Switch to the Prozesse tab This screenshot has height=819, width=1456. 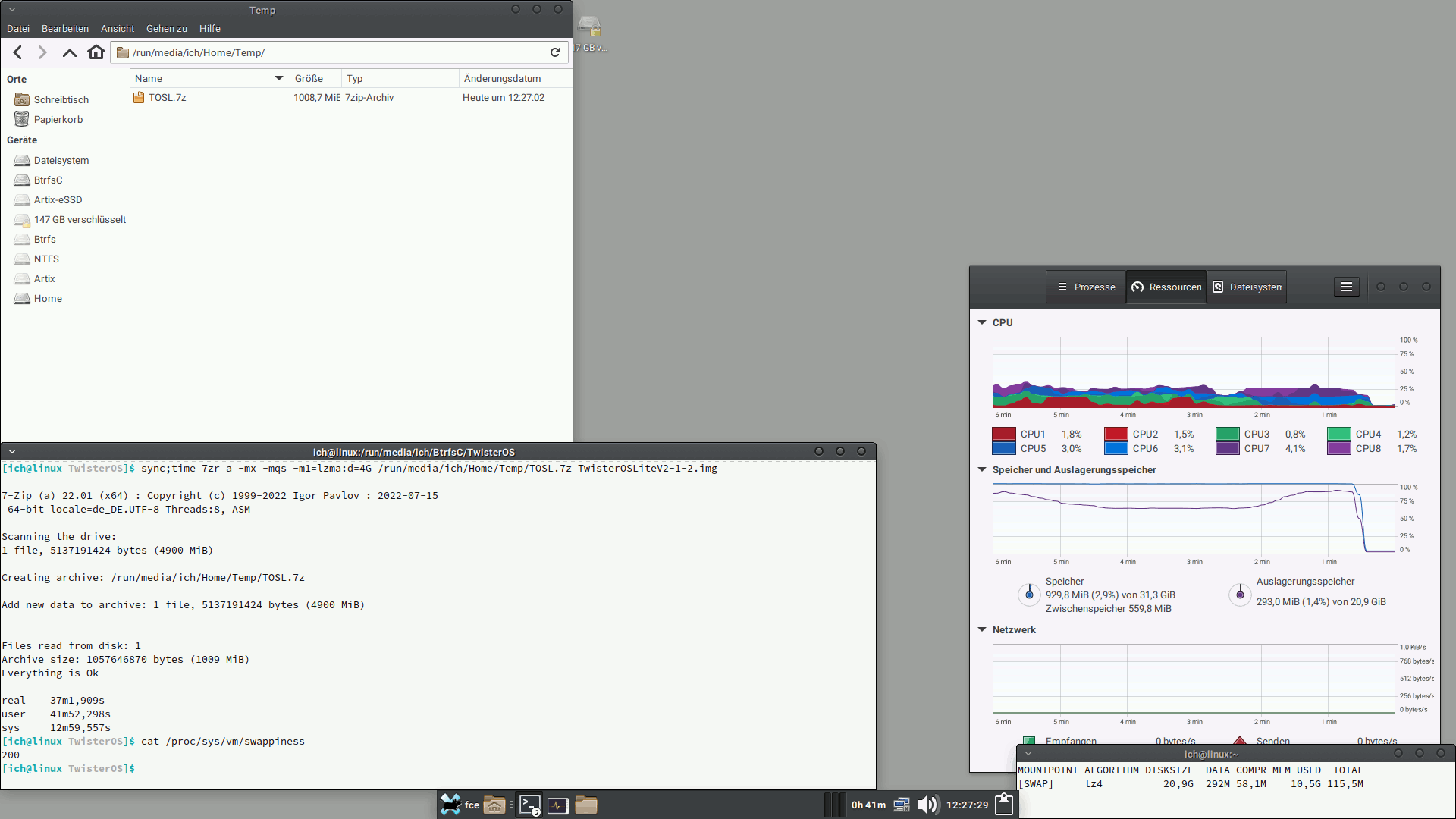click(x=1086, y=287)
